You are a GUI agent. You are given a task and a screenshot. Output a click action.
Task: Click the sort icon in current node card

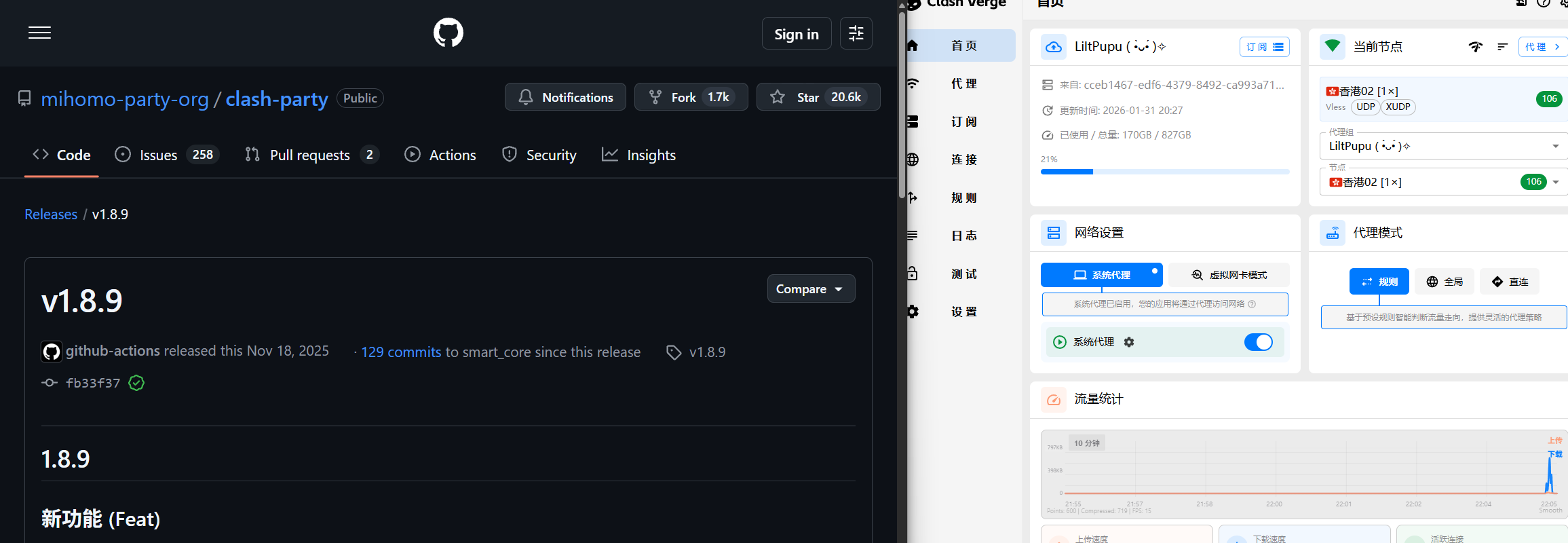coord(1502,47)
